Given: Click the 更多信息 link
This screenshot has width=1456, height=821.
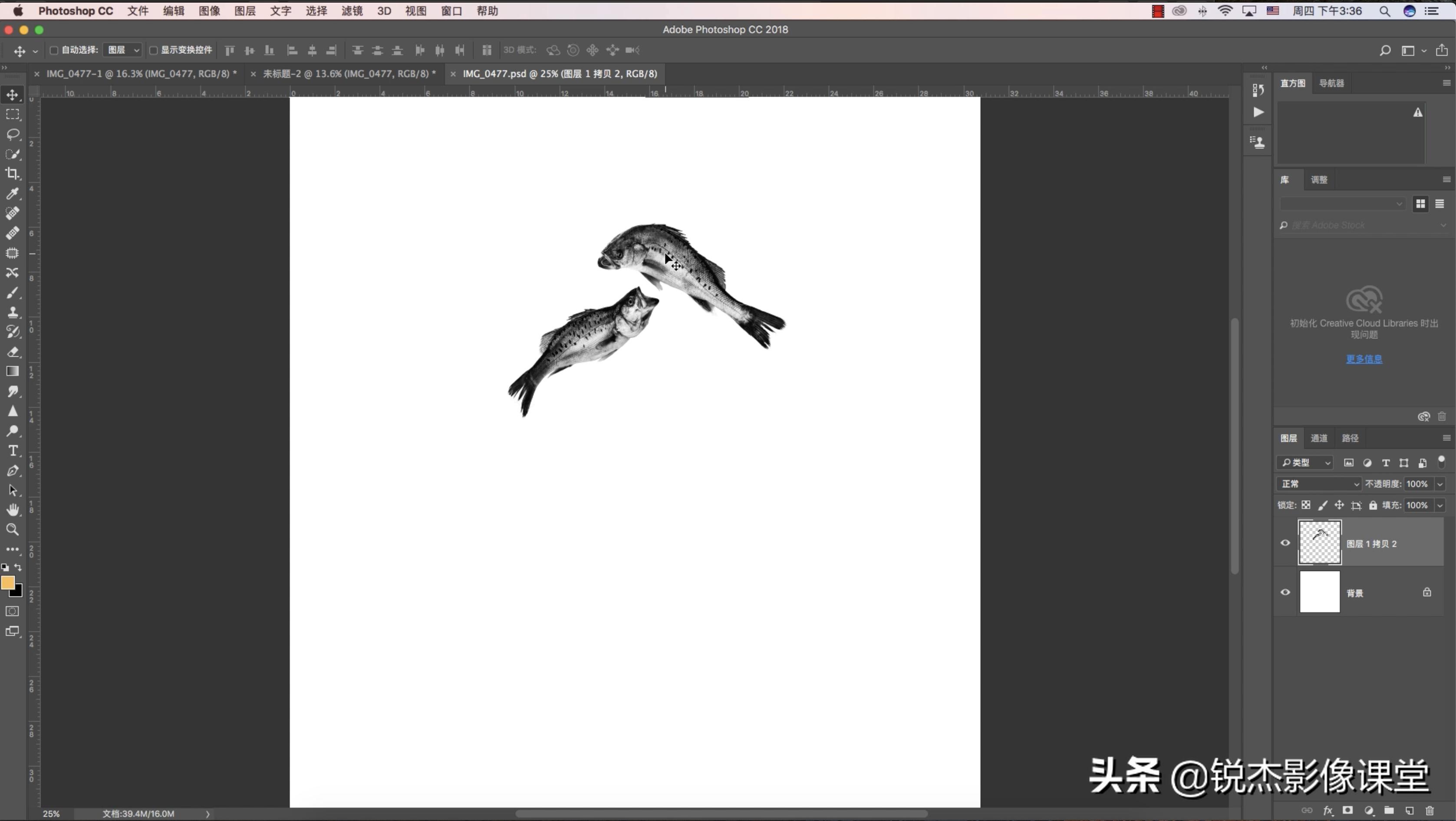Looking at the screenshot, I should tap(1364, 359).
